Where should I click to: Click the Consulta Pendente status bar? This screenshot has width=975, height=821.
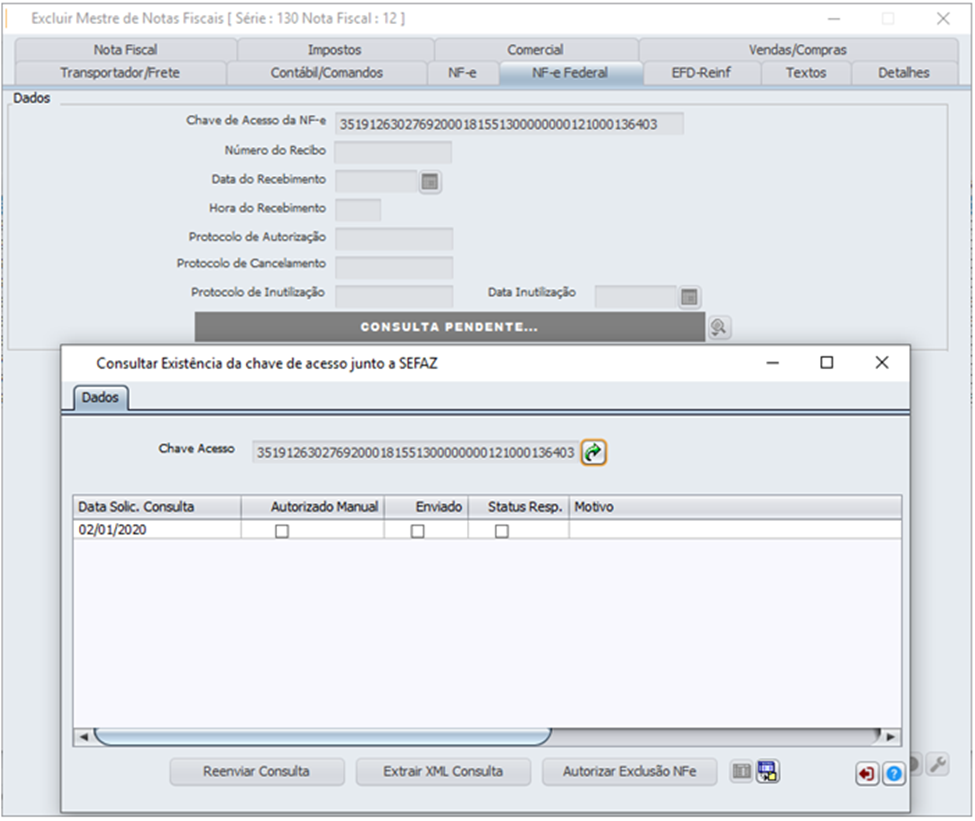coord(450,327)
